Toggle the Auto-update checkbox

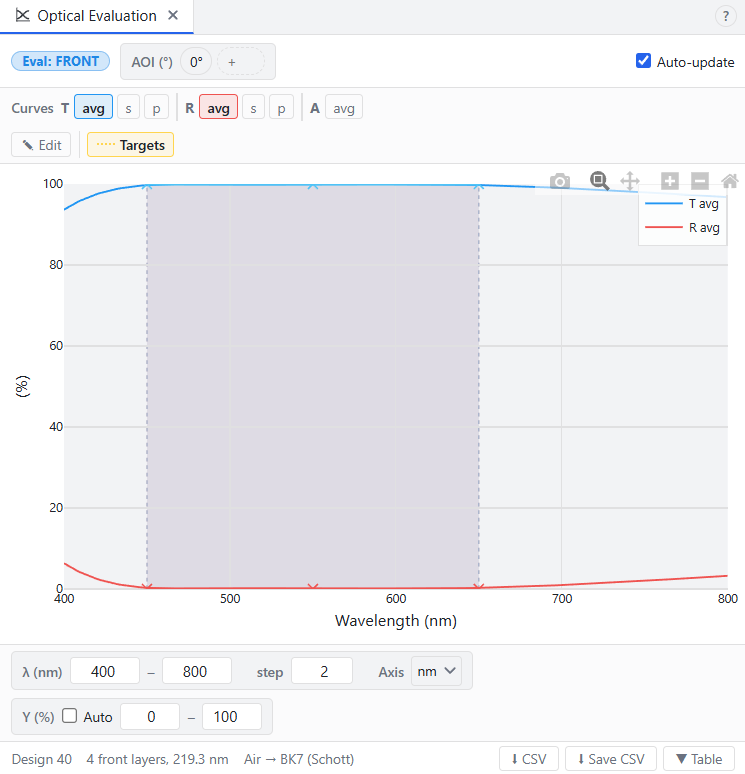643,61
